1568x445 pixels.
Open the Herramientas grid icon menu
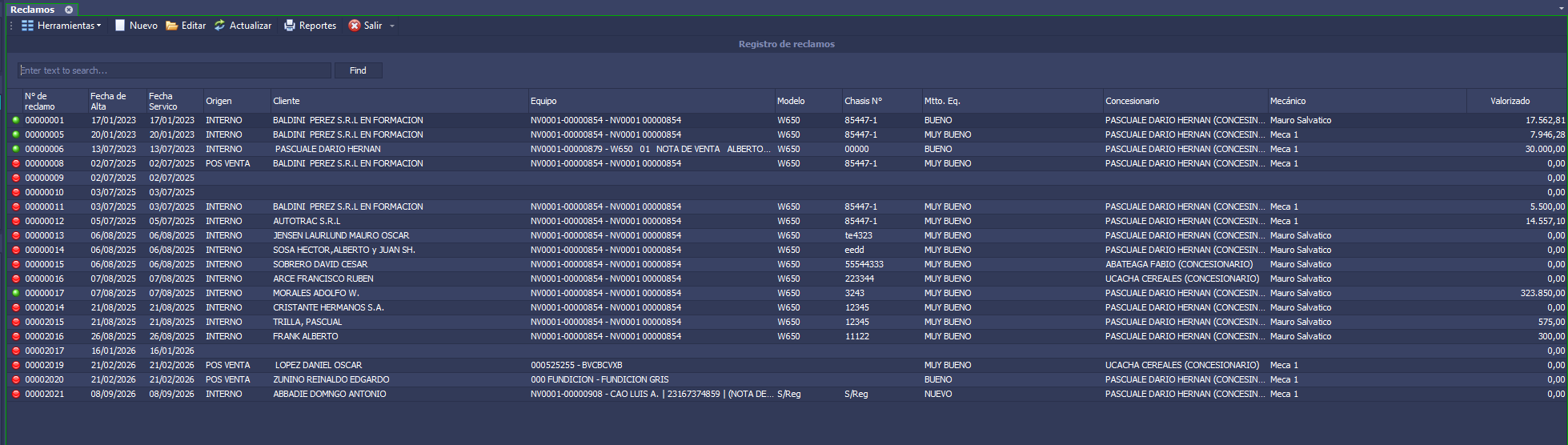click(x=28, y=26)
